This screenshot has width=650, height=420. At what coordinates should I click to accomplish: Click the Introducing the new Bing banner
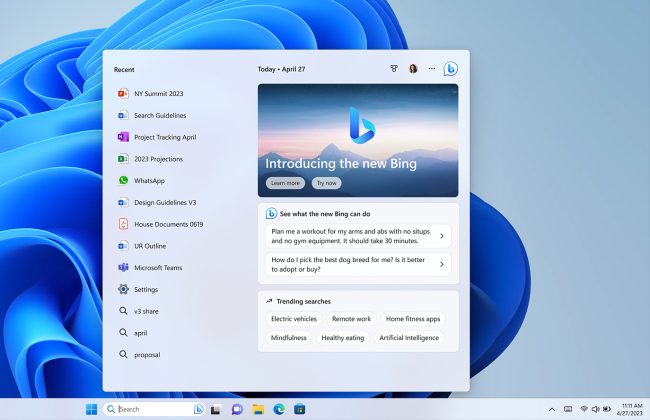(358, 140)
